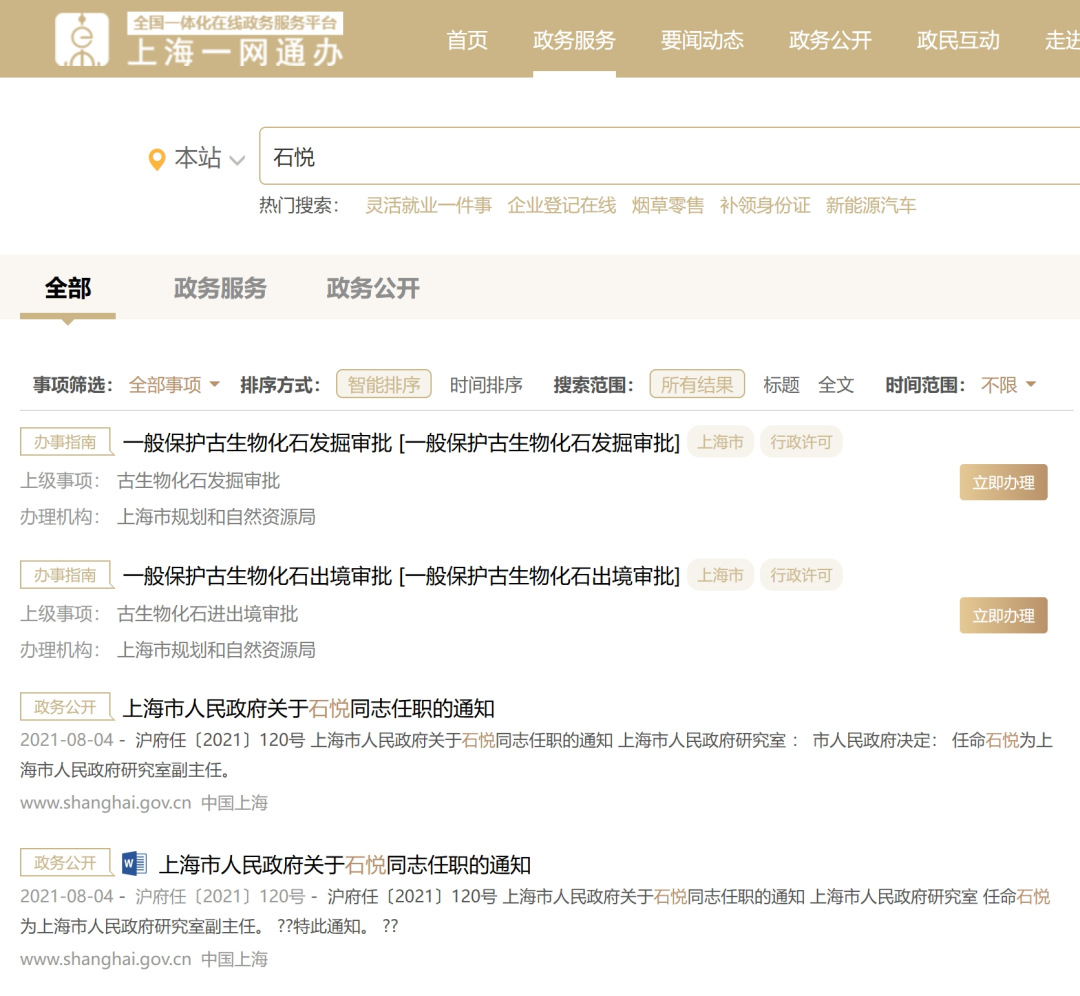Click the 上海一网通办 site title text

[x=236, y=52]
